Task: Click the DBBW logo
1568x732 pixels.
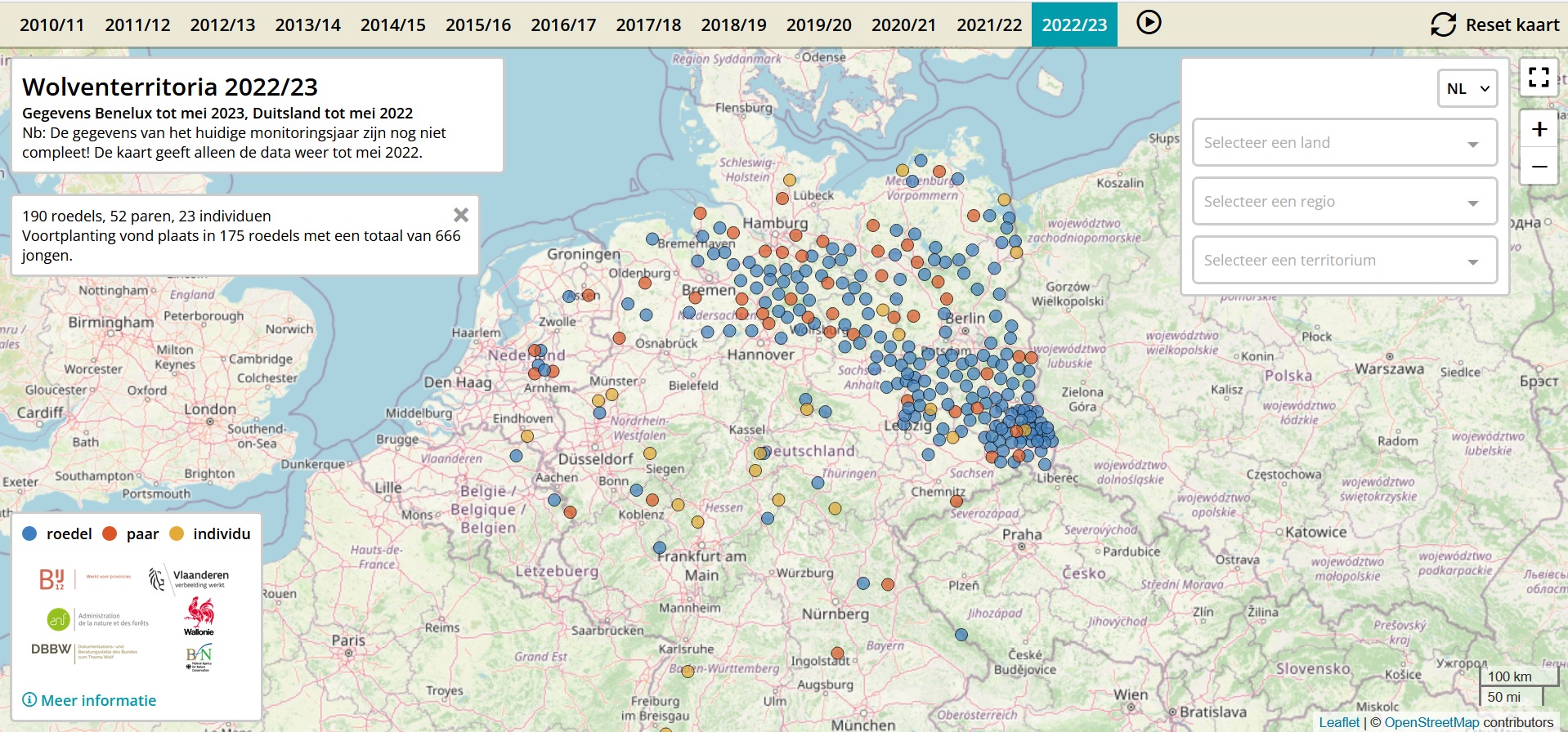Action: pos(52,649)
